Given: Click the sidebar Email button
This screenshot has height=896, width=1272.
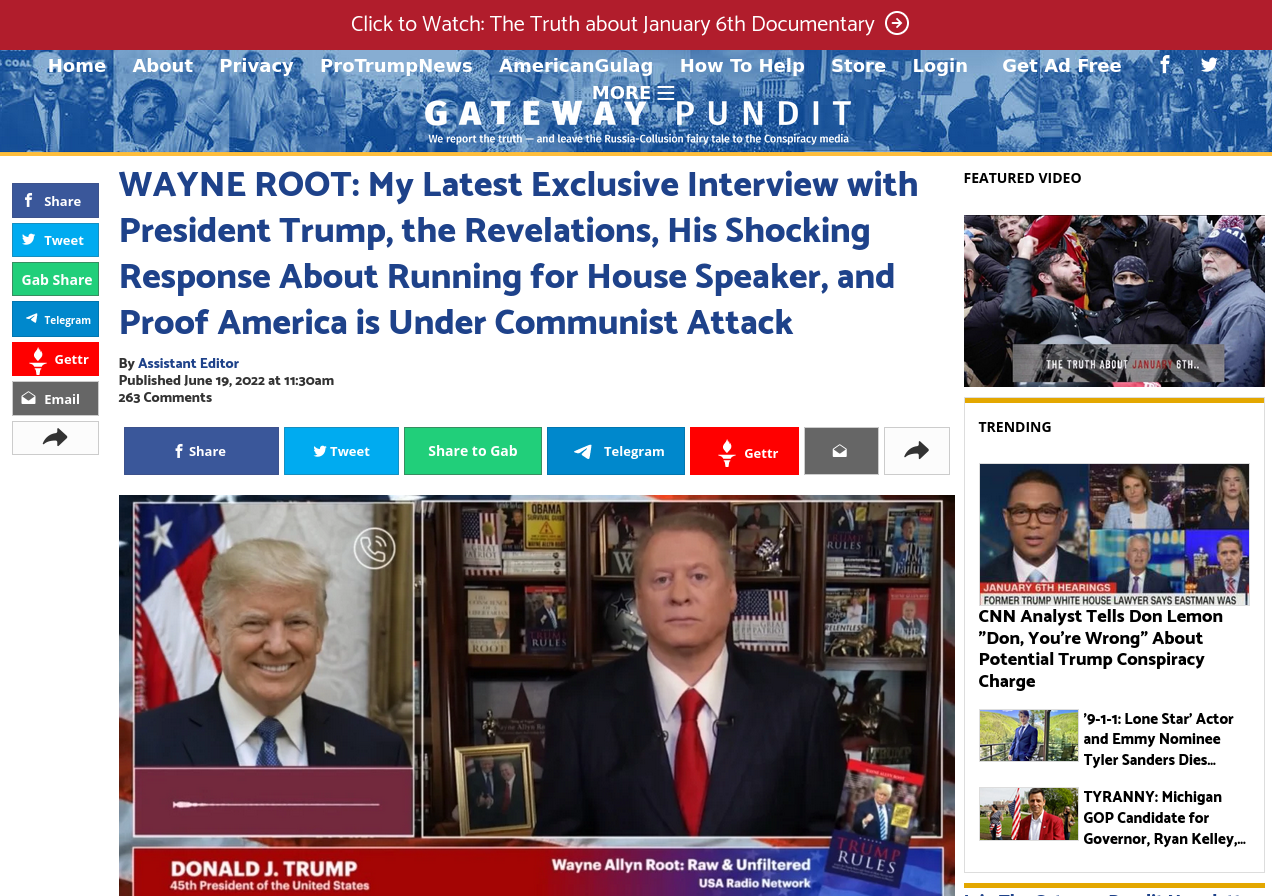Looking at the screenshot, I should coord(55,398).
